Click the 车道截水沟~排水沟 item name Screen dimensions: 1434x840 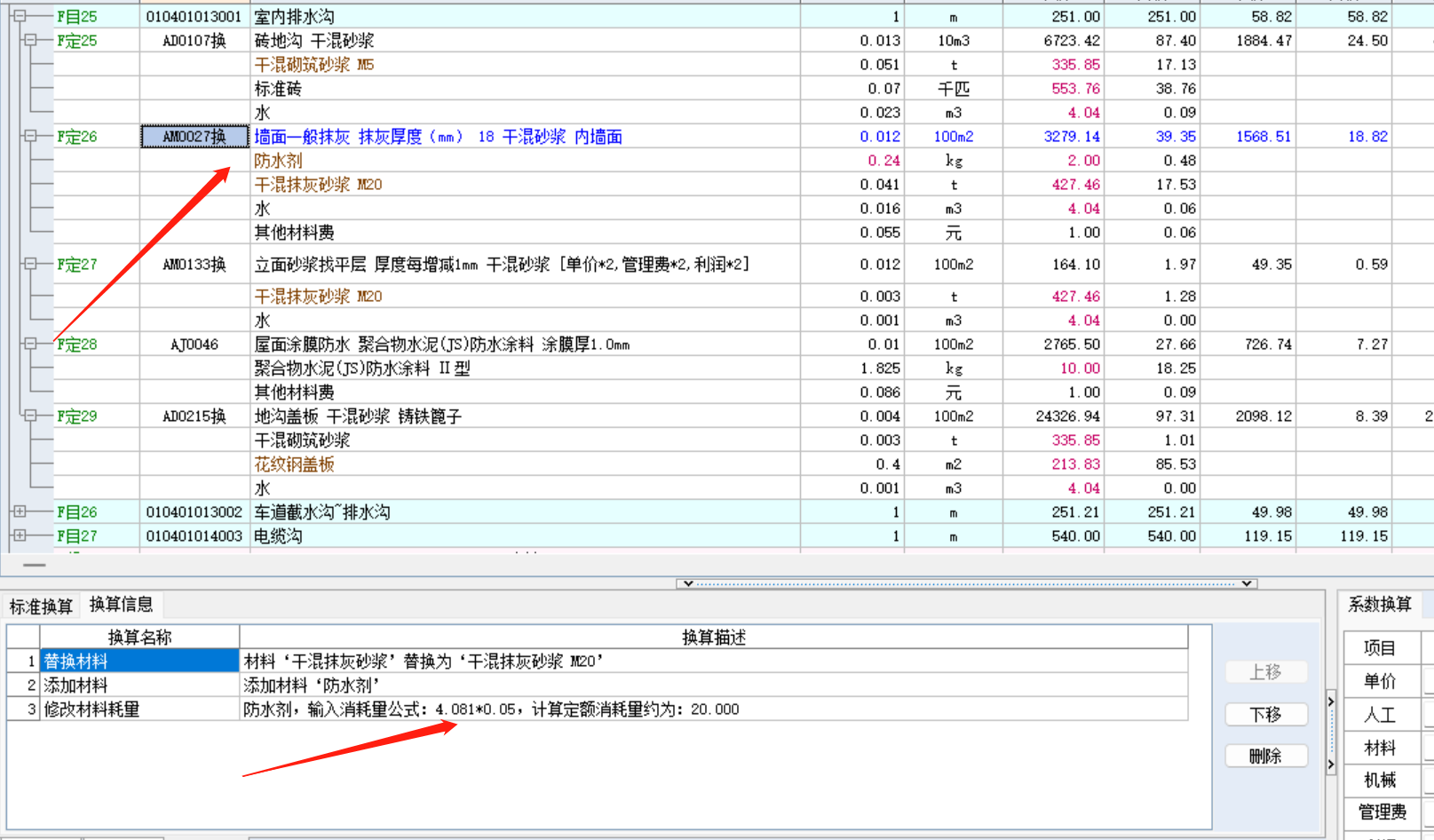(x=322, y=512)
